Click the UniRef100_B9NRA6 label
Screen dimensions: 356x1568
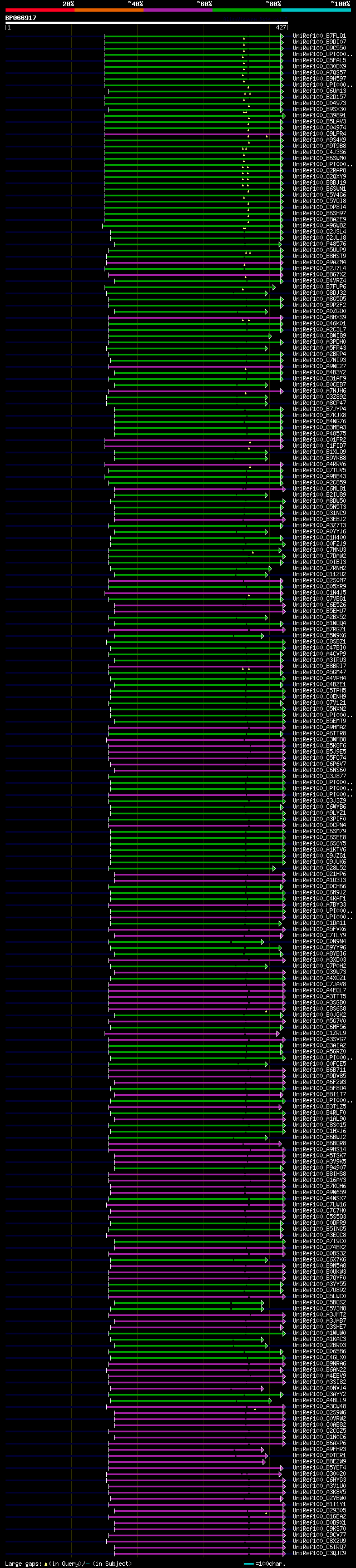coord(319,1363)
